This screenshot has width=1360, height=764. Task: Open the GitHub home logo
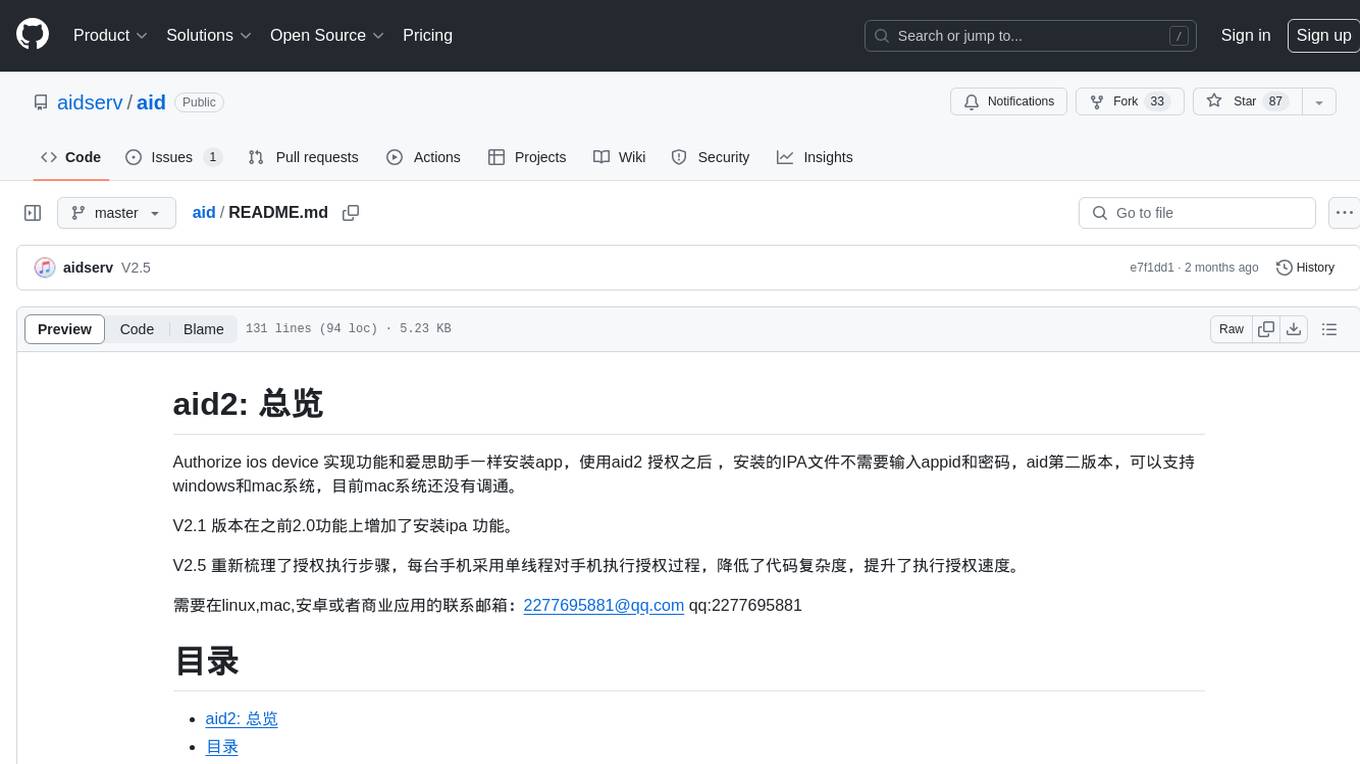click(x=32, y=35)
